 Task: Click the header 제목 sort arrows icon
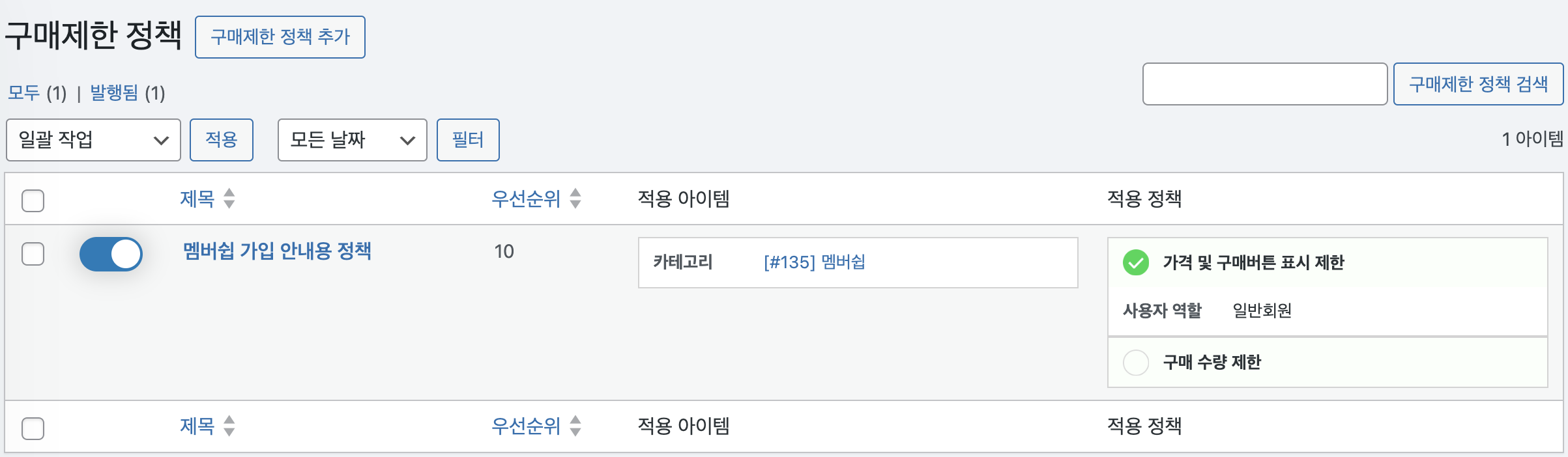coord(229,199)
